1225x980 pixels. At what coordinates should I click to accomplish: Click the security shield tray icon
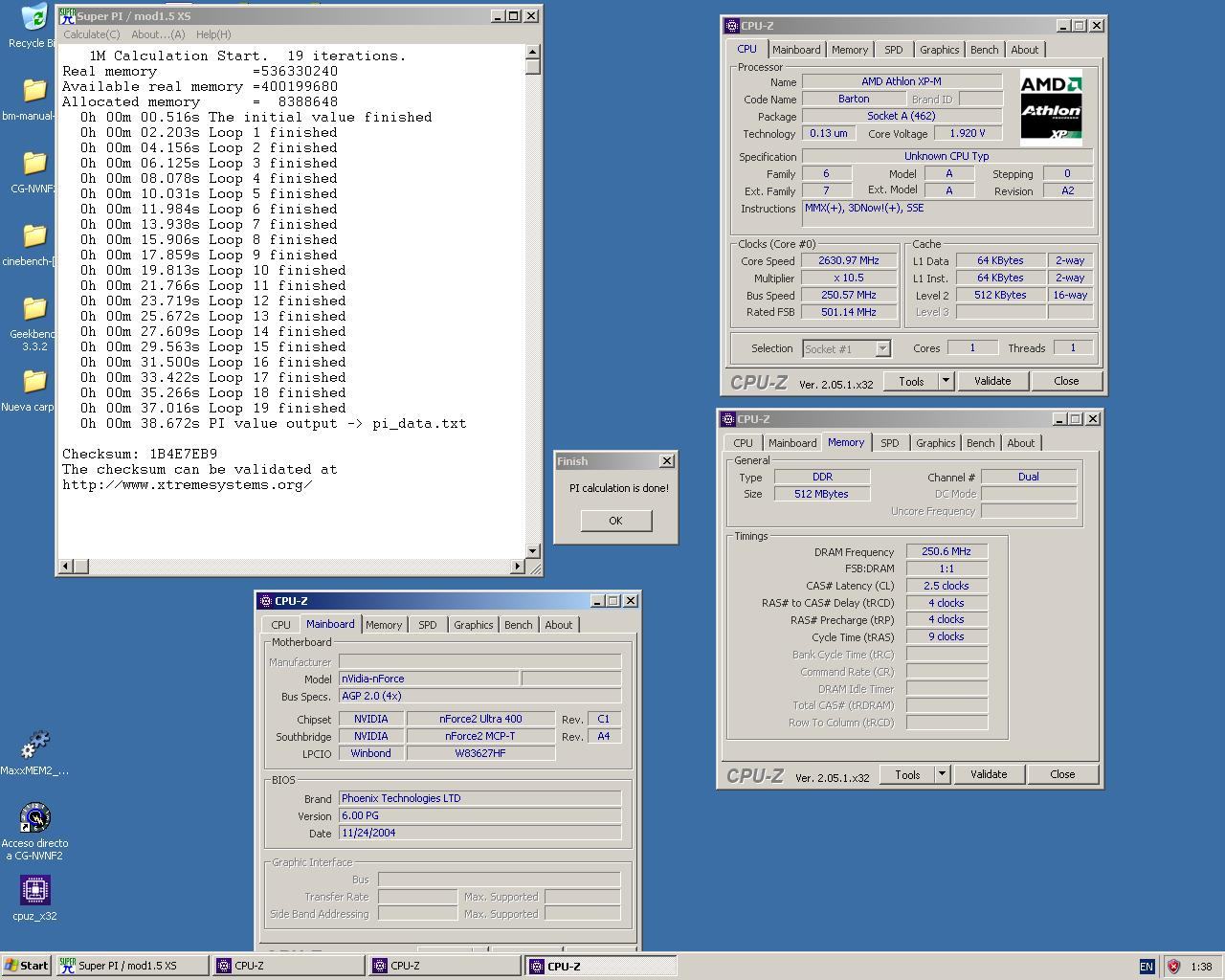(x=1173, y=966)
